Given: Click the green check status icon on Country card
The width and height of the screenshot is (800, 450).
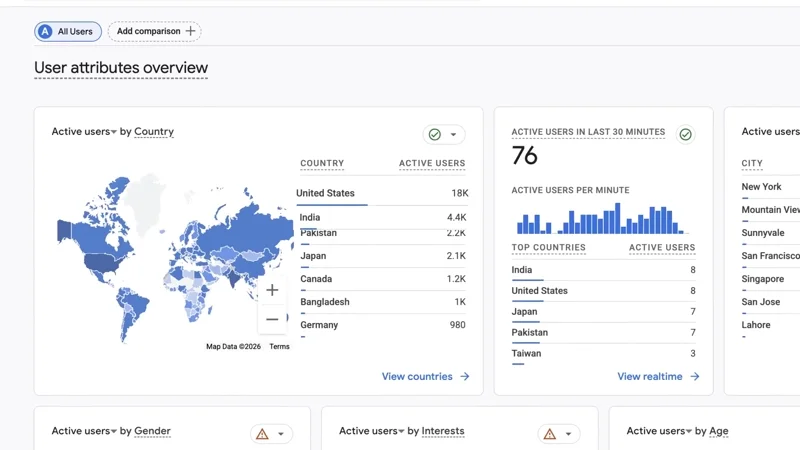Looking at the screenshot, I should tap(435, 134).
